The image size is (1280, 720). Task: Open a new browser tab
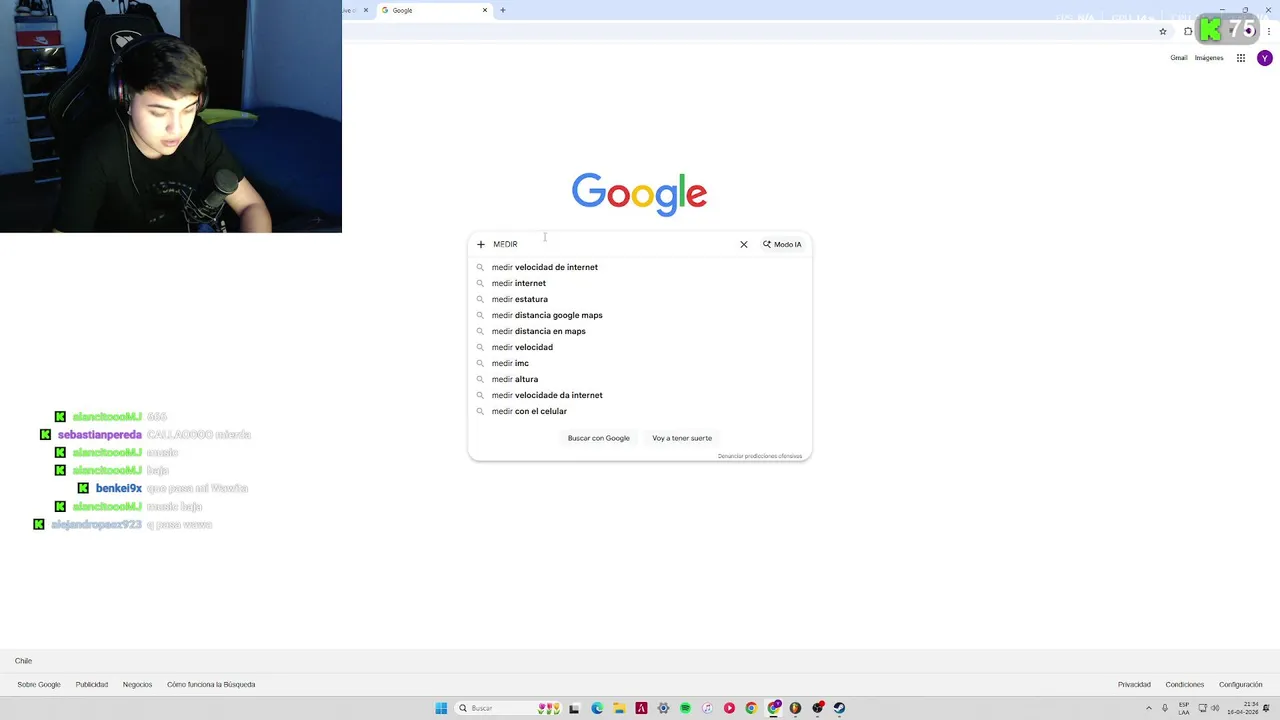click(x=503, y=10)
